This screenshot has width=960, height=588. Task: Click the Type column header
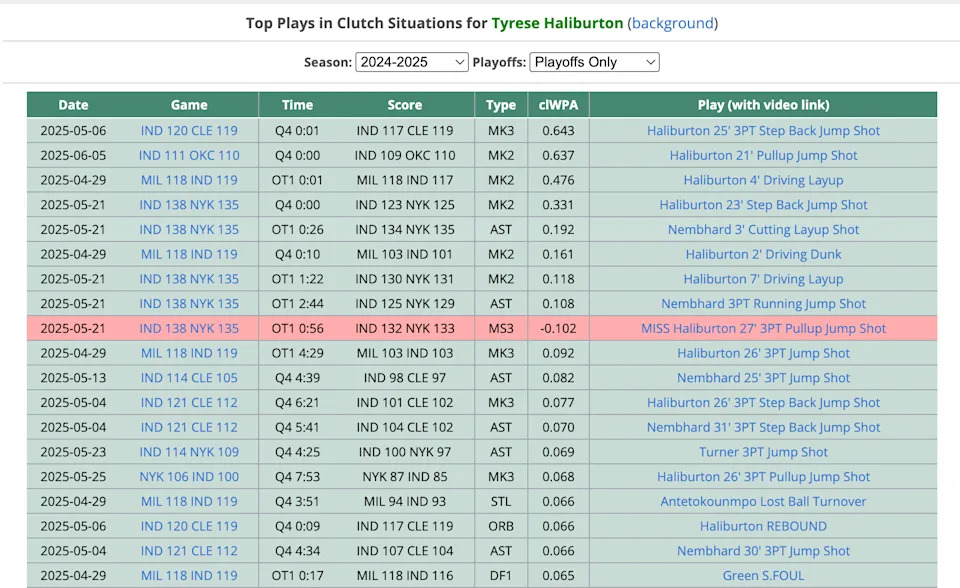pos(501,105)
